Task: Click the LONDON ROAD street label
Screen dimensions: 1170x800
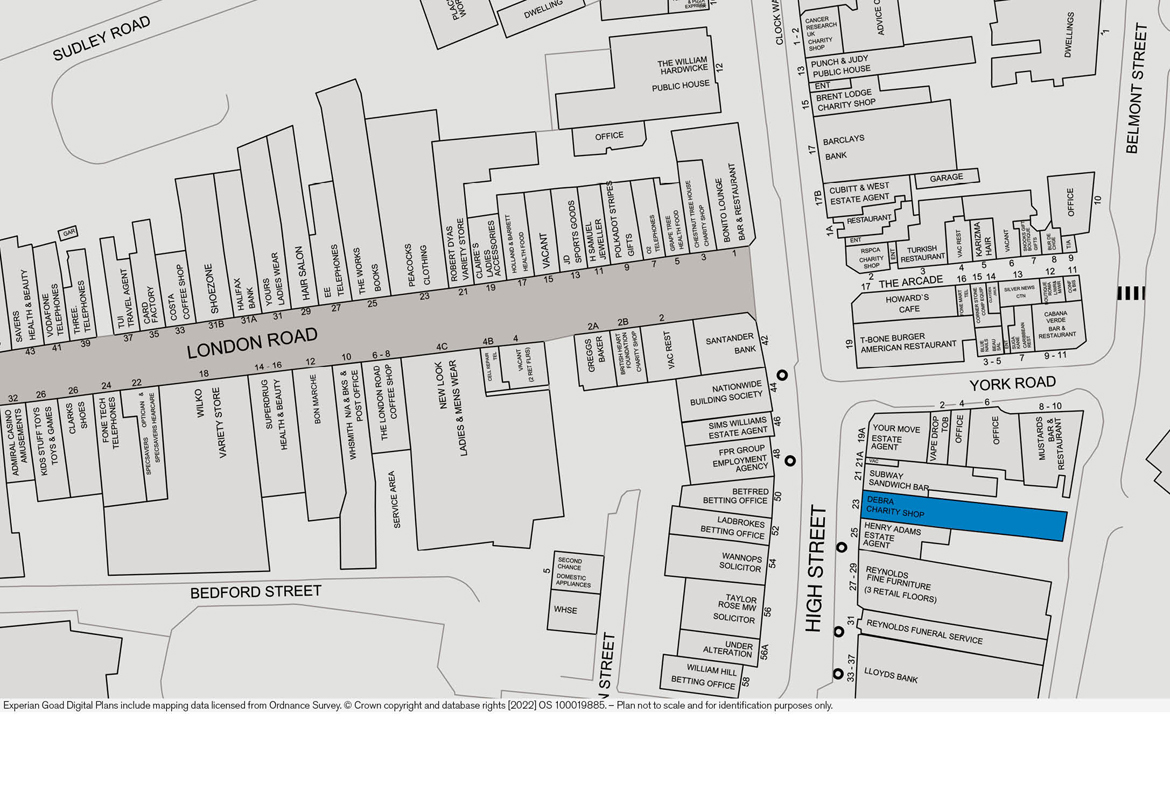Action: [x=252, y=344]
